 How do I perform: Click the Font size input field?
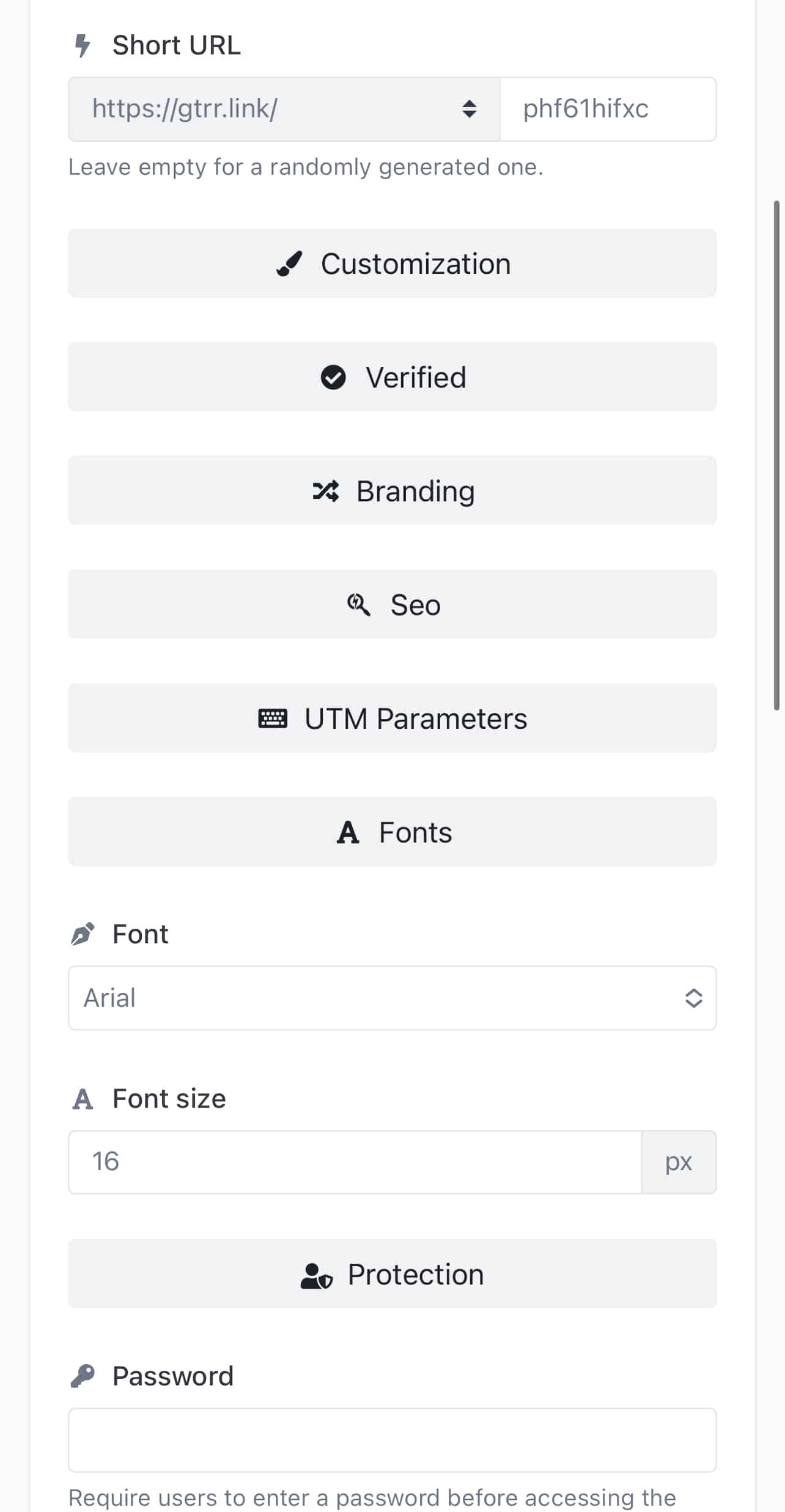pyautogui.click(x=355, y=1162)
